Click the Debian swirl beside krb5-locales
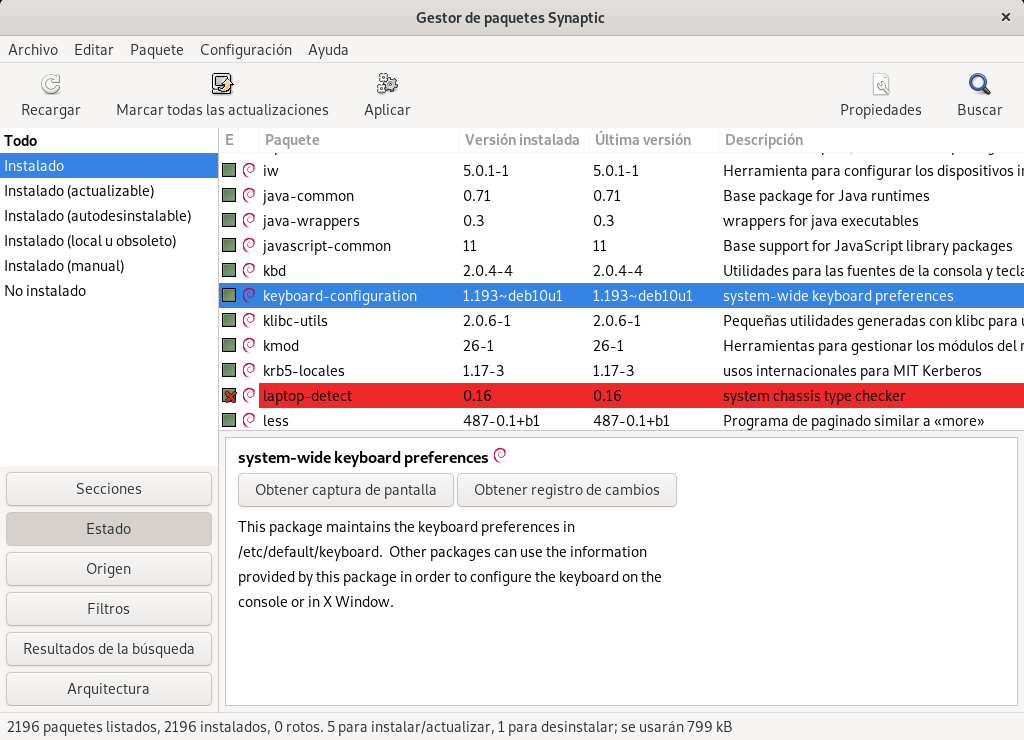Screen dimensions: 1024x740 tap(248, 370)
